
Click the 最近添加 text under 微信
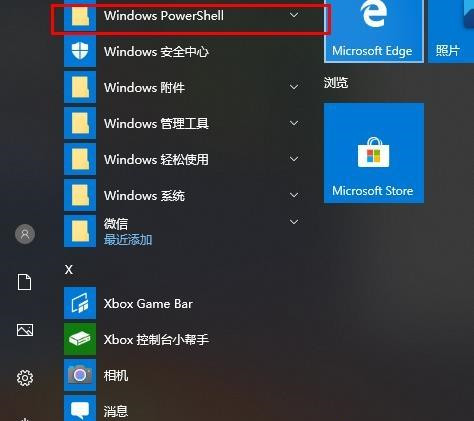(128, 239)
